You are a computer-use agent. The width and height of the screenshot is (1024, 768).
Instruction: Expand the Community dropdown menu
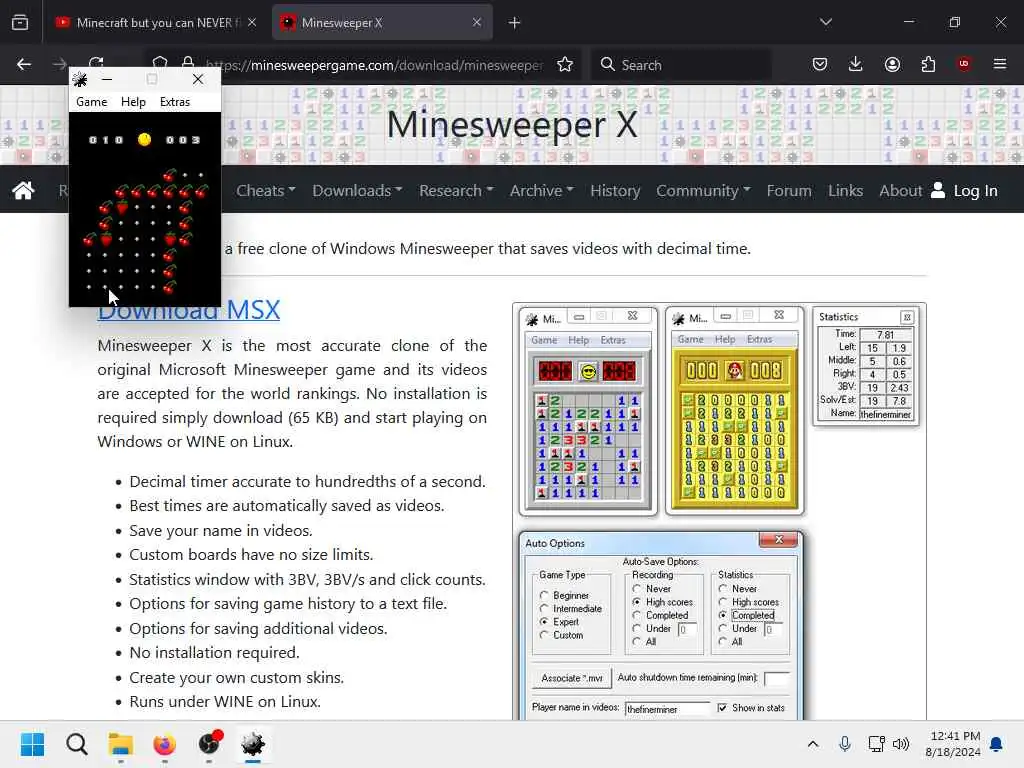[x=703, y=190]
